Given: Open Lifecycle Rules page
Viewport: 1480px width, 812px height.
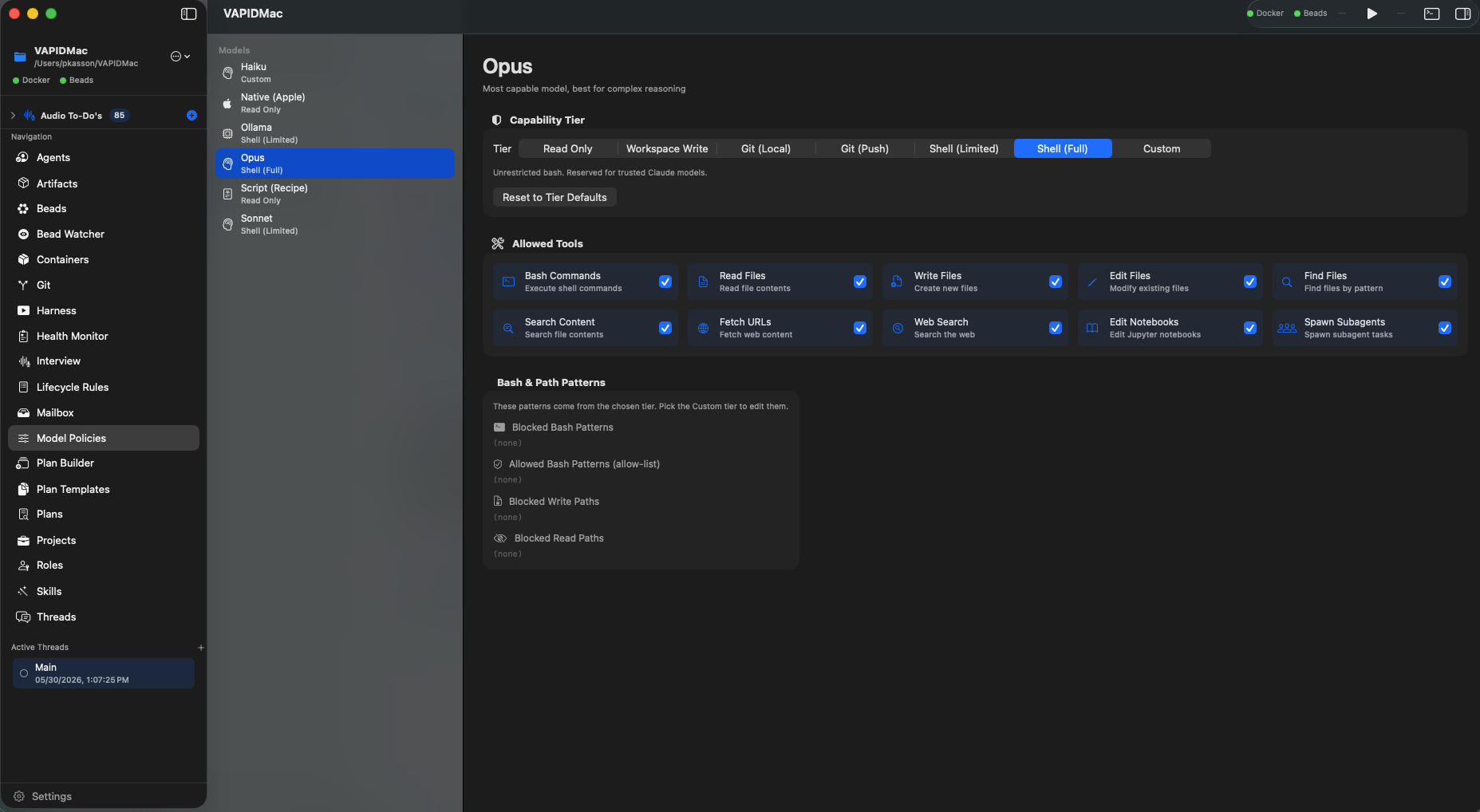Looking at the screenshot, I should [104, 388].
